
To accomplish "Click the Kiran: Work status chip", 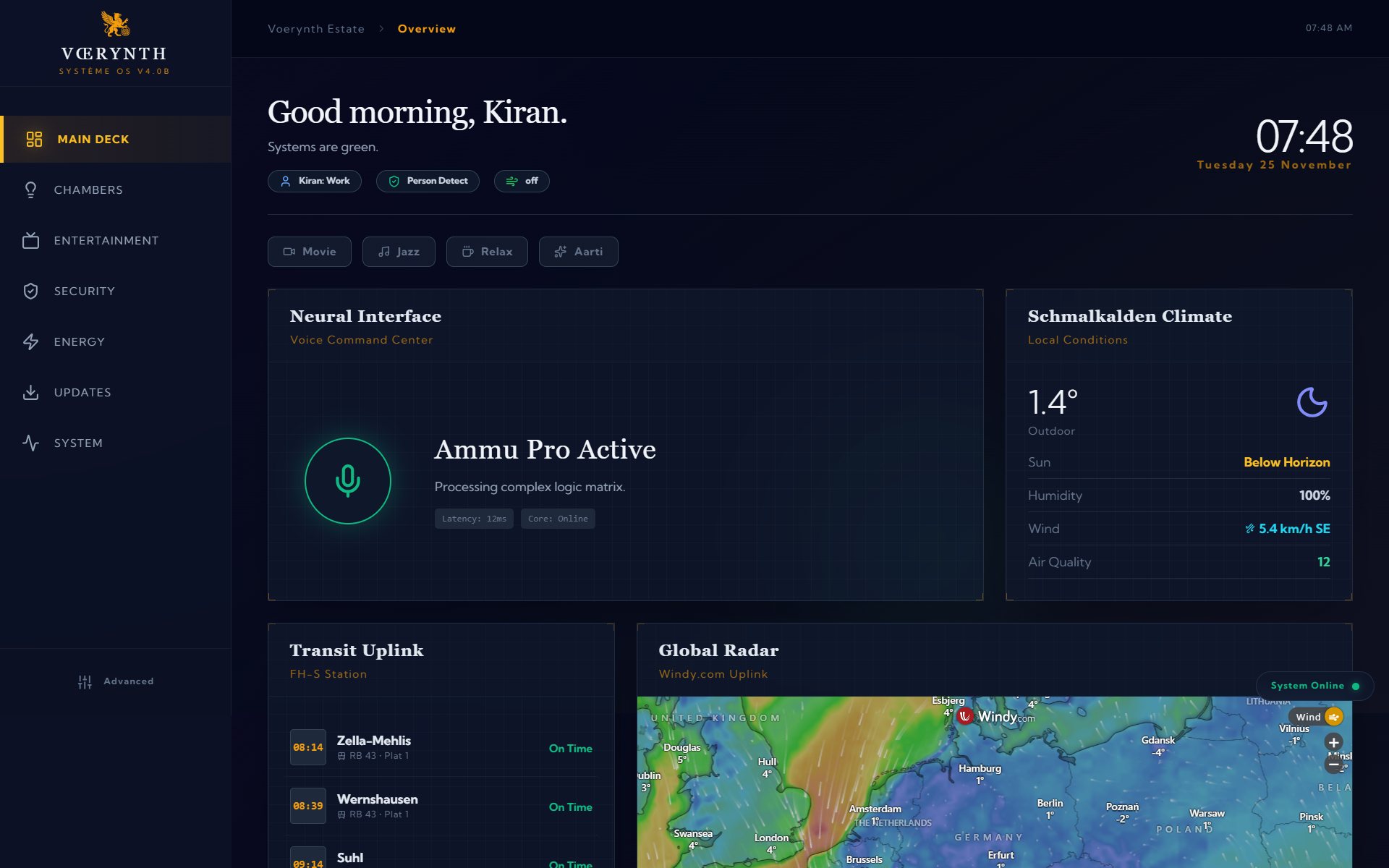I will click(x=315, y=181).
